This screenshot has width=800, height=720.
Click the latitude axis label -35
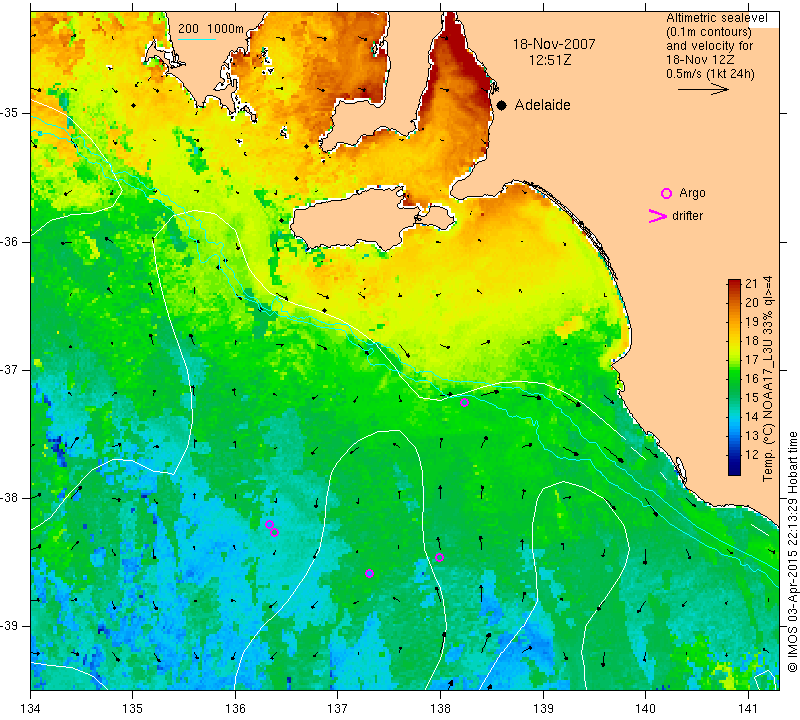point(9,113)
